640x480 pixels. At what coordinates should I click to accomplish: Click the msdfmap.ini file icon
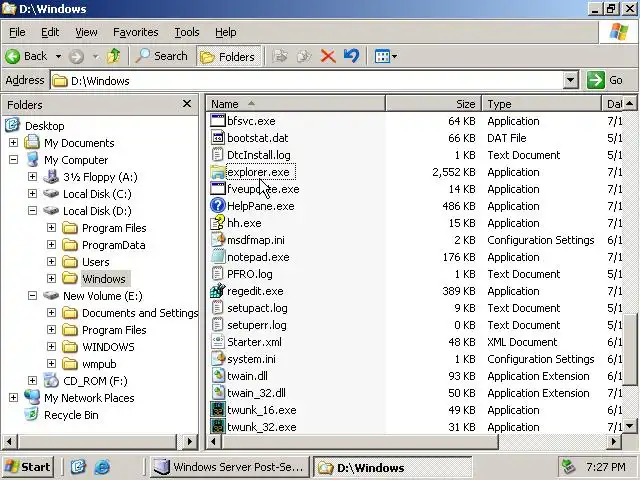coord(218,240)
